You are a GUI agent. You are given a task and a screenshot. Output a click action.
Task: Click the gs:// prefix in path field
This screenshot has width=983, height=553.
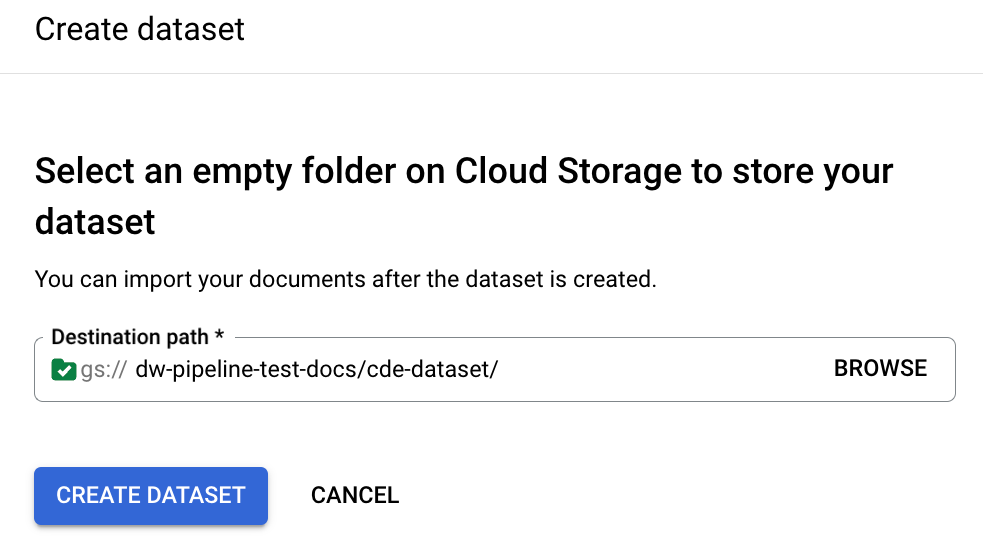(102, 370)
